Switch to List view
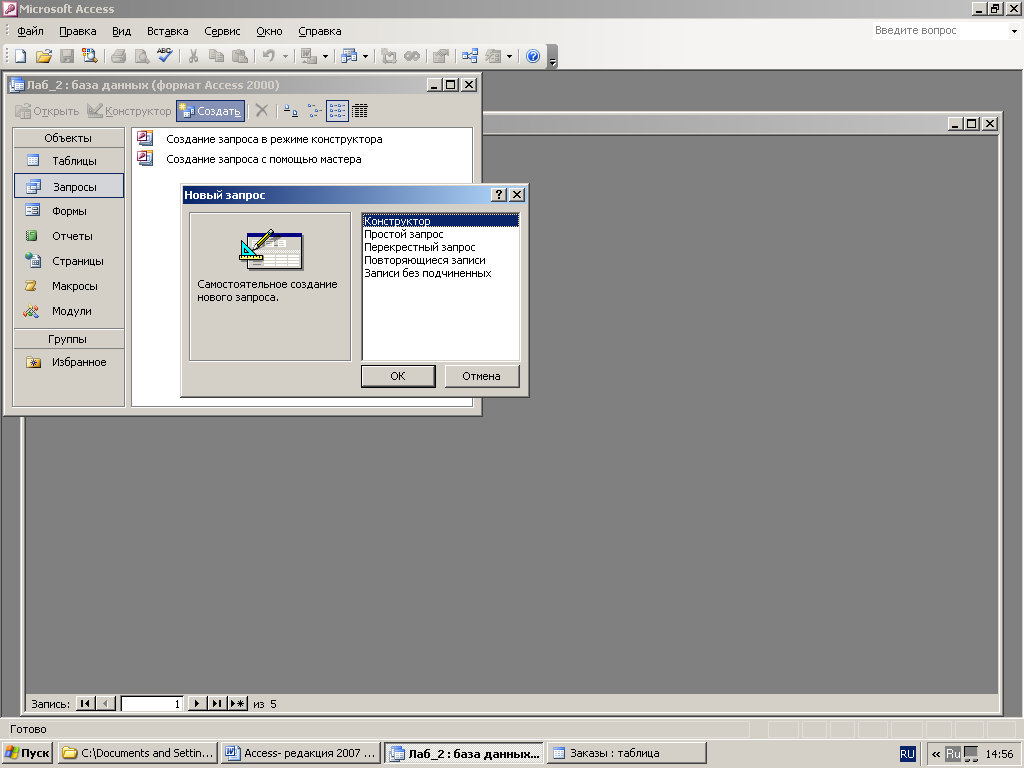This screenshot has height=768, width=1024. (x=337, y=111)
